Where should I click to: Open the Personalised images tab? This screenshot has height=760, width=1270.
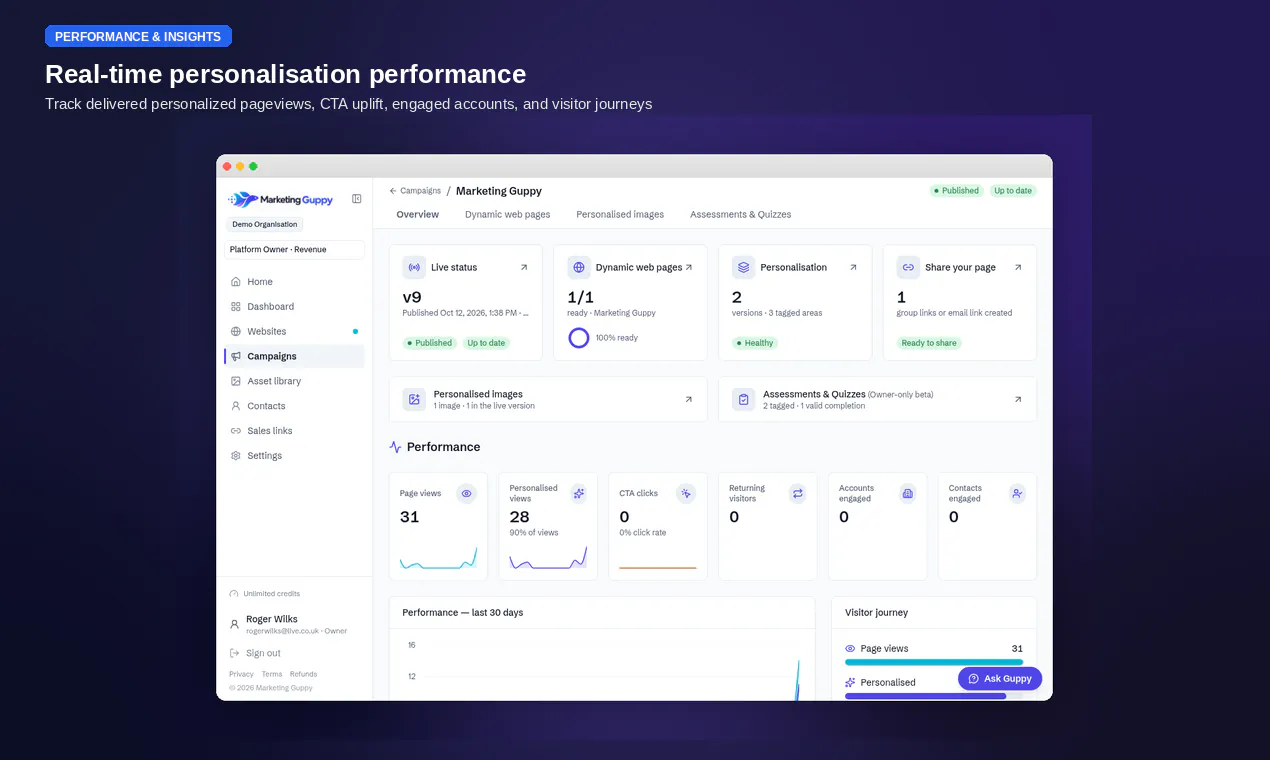tap(620, 214)
